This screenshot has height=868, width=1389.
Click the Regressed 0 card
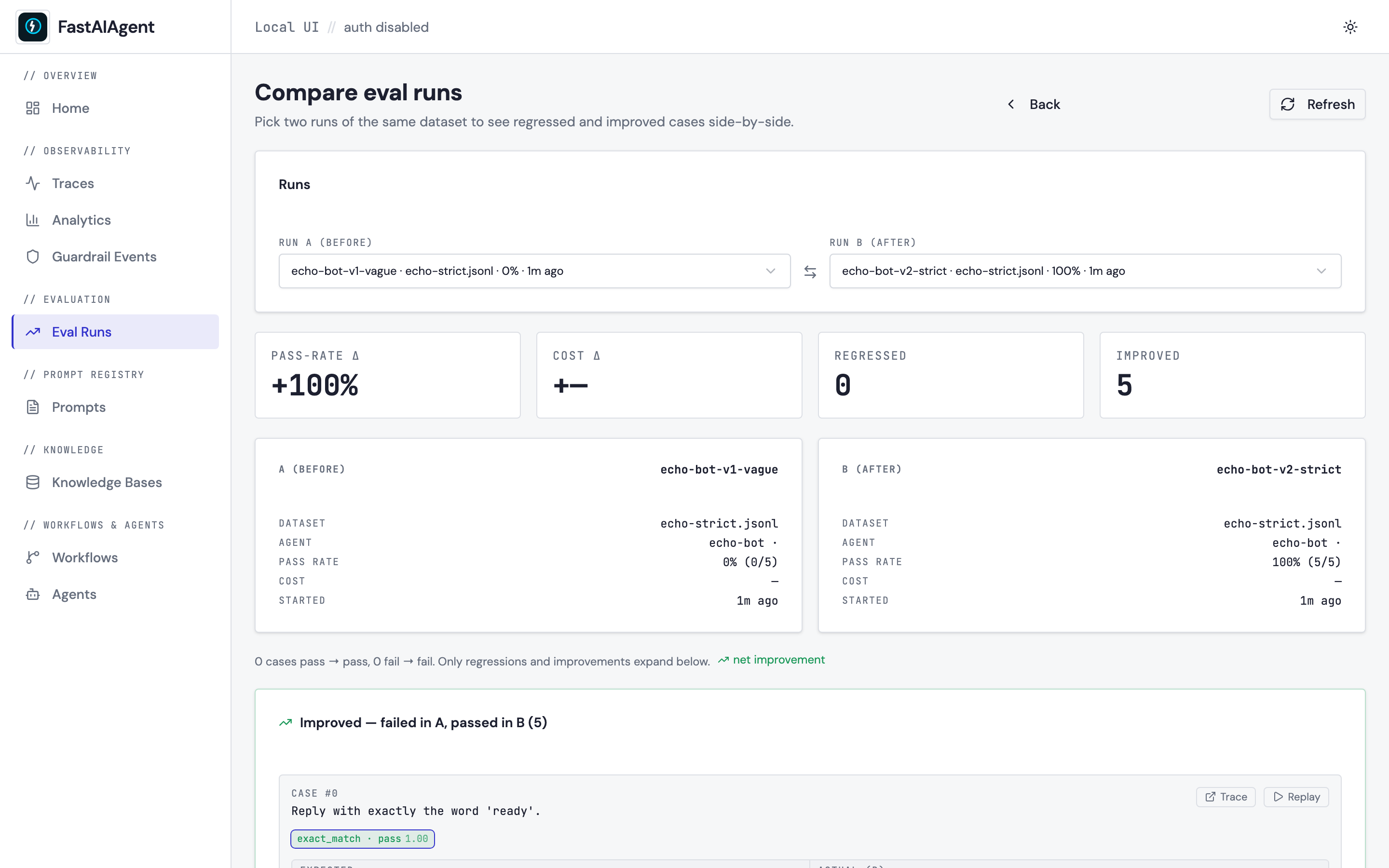tap(951, 375)
